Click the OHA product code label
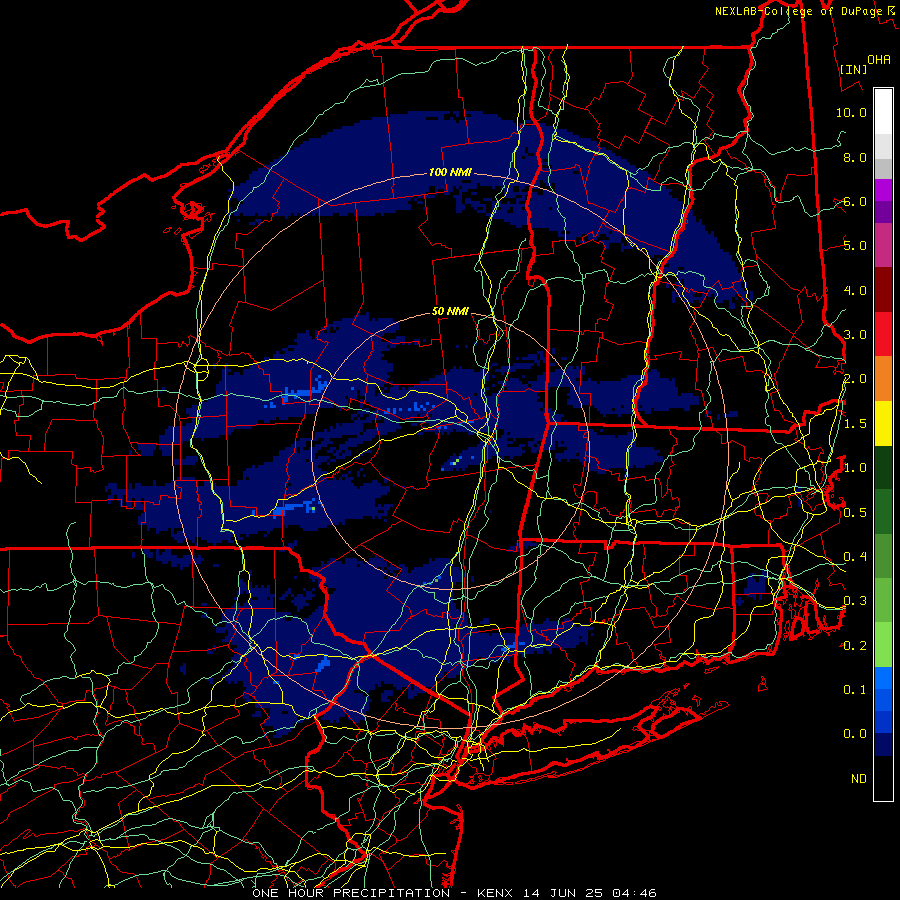Image resolution: width=900 pixels, height=900 pixels. coord(878,59)
